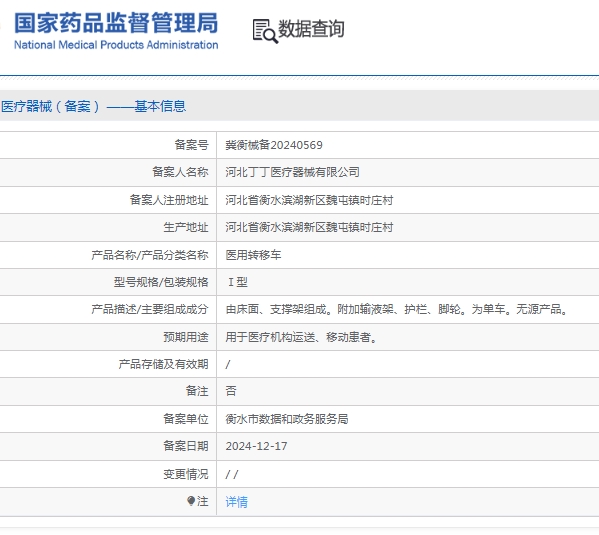Click the 生产地址 address value
599x535 pixels.
309,227
